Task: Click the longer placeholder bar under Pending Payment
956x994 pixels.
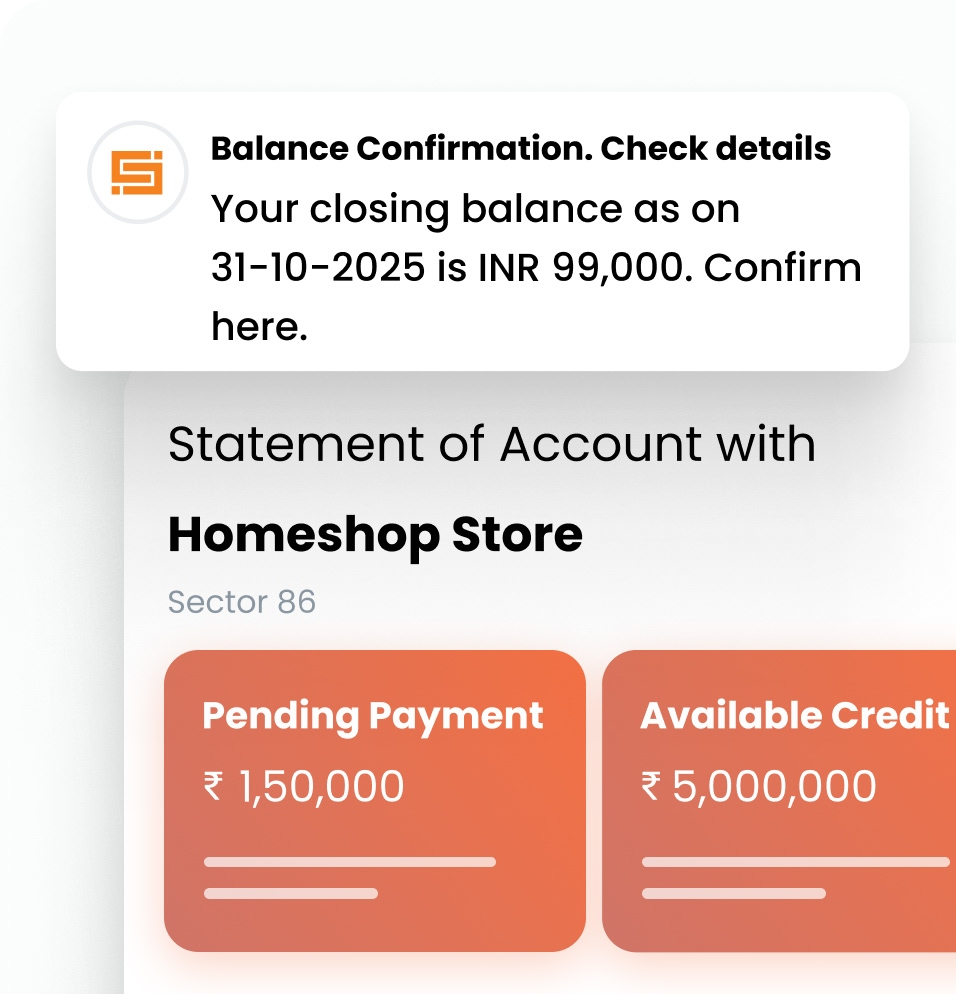Action: tap(350, 862)
